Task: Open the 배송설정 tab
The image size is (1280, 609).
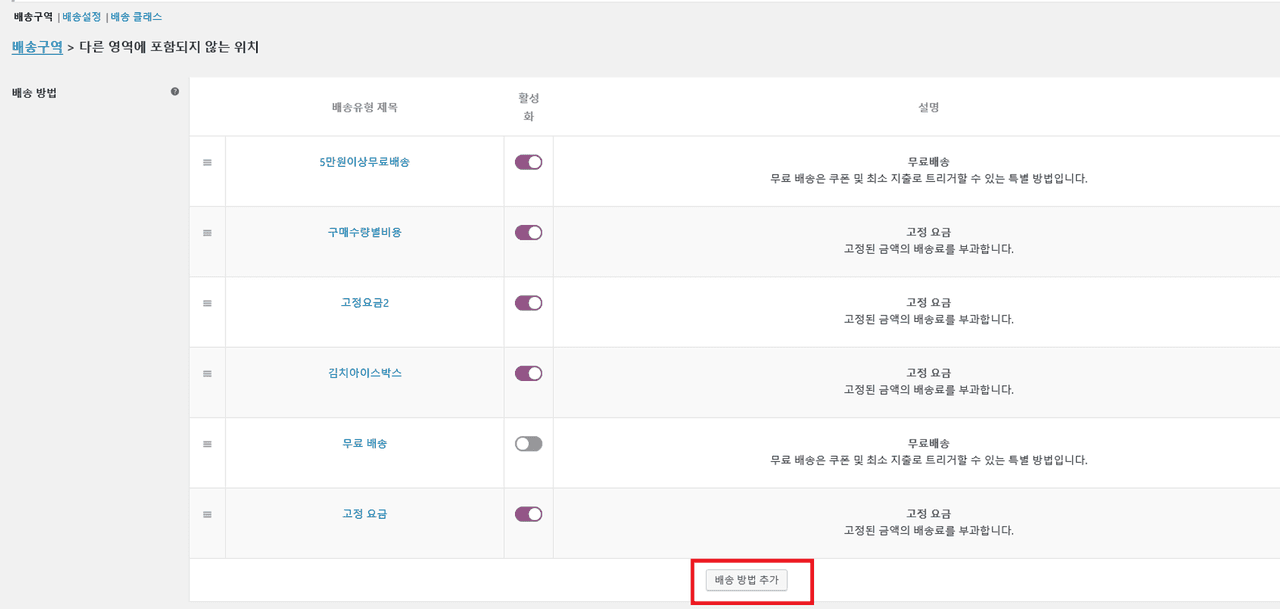Action: (x=82, y=17)
